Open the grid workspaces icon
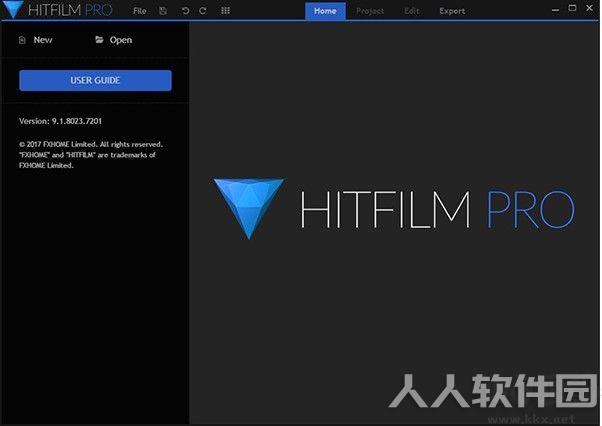 click(x=225, y=11)
